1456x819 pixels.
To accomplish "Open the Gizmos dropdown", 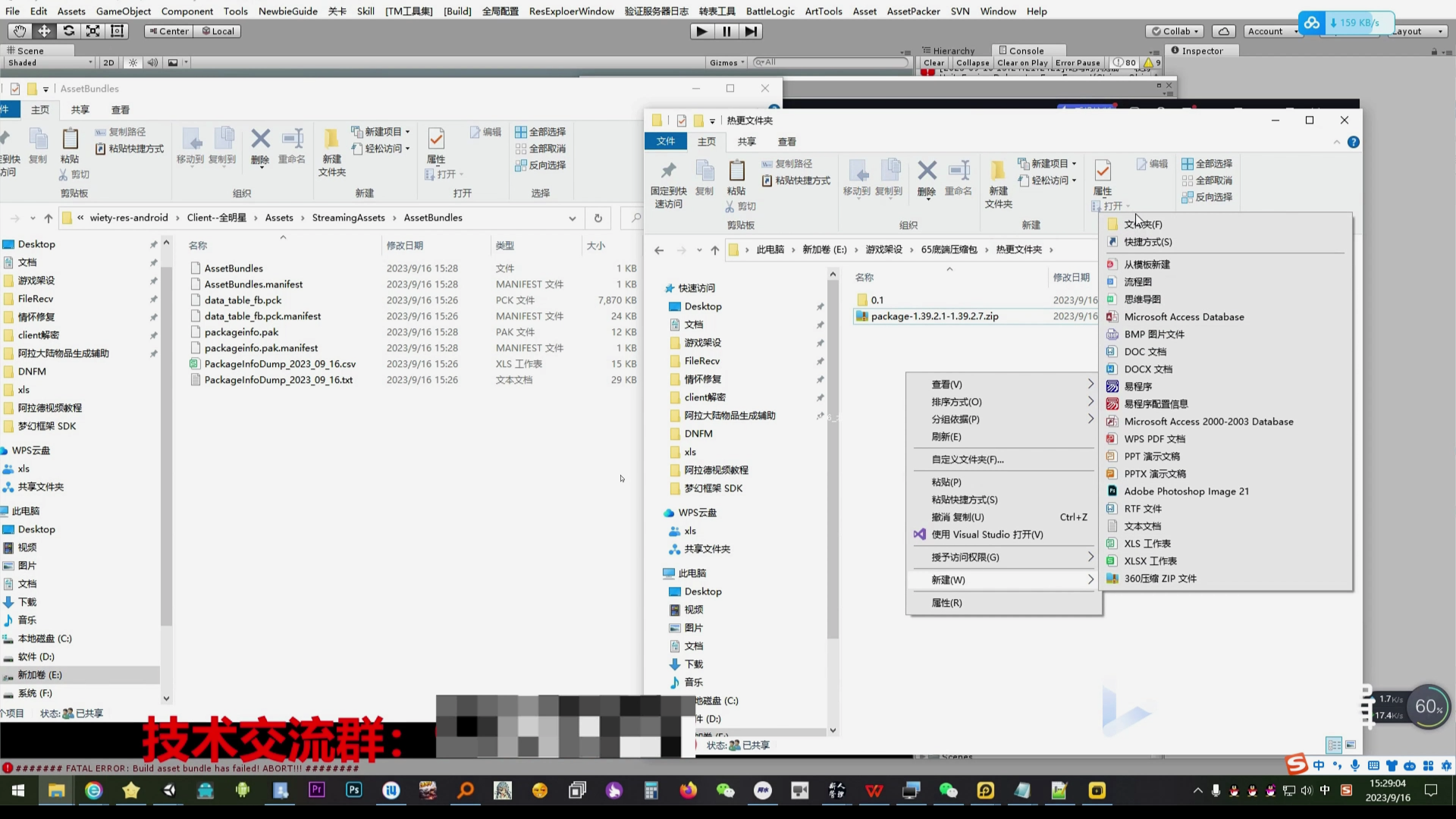I will click(726, 63).
